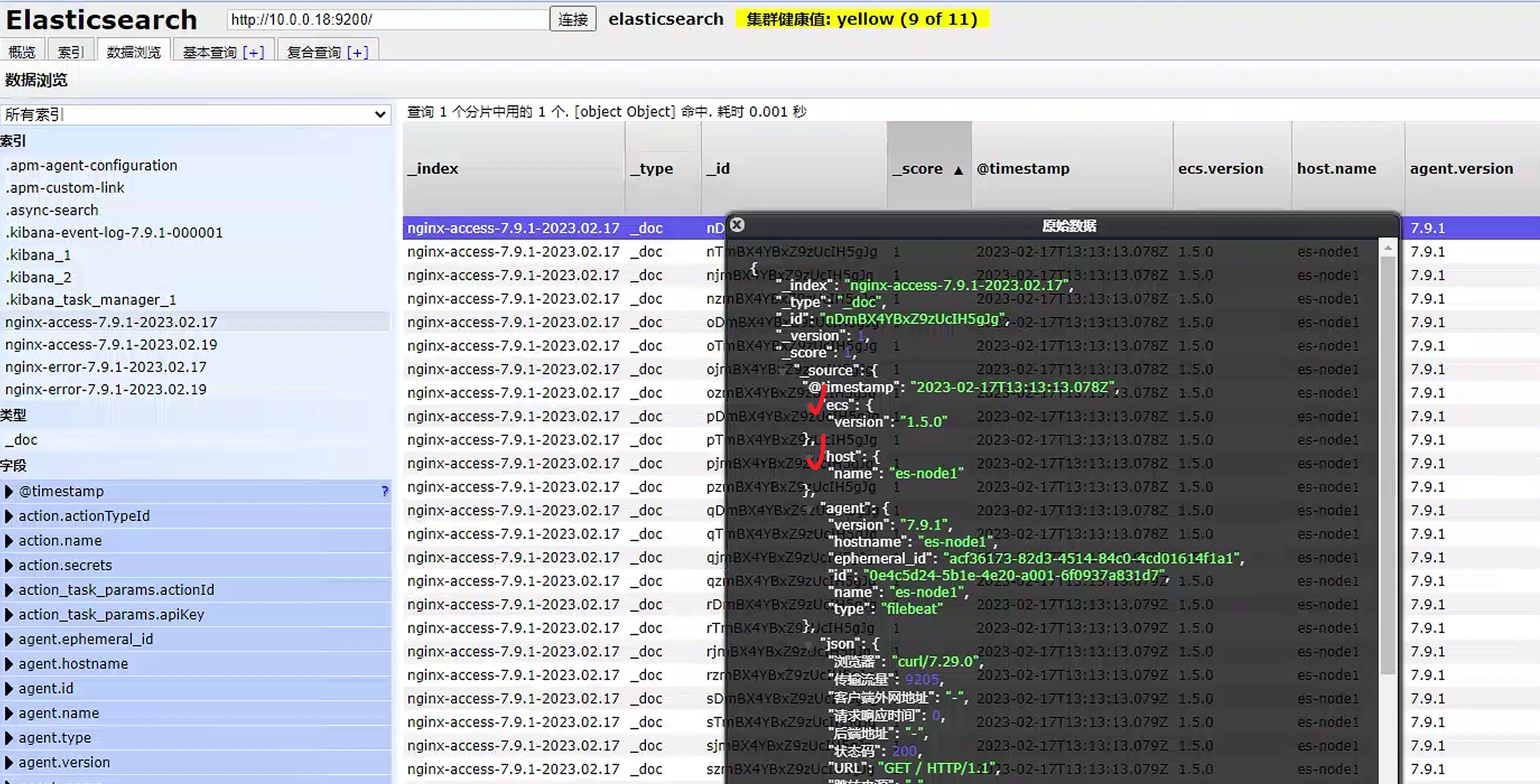Viewport: 1540px width, 784px height.
Task: Click the _score sort arrow
Action: click(x=958, y=171)
